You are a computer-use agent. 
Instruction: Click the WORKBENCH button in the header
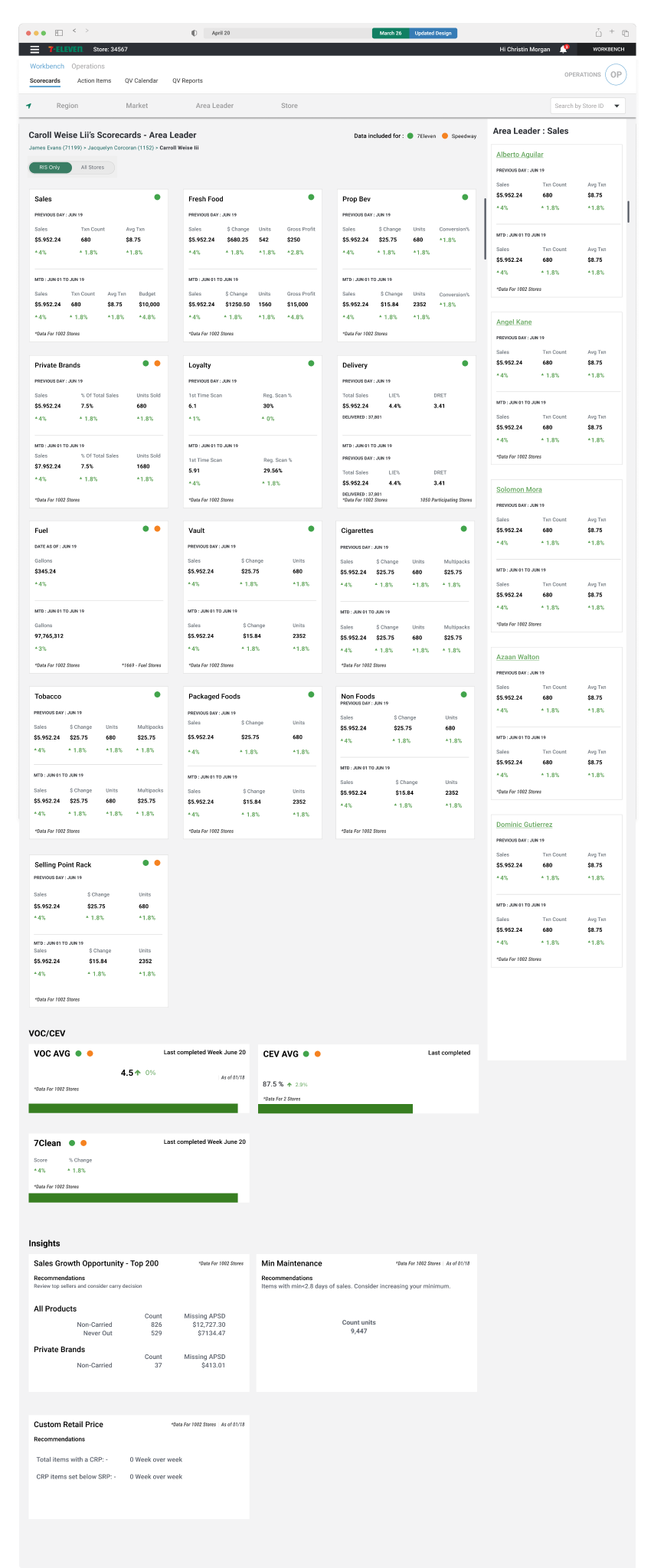tap(609, 49)
